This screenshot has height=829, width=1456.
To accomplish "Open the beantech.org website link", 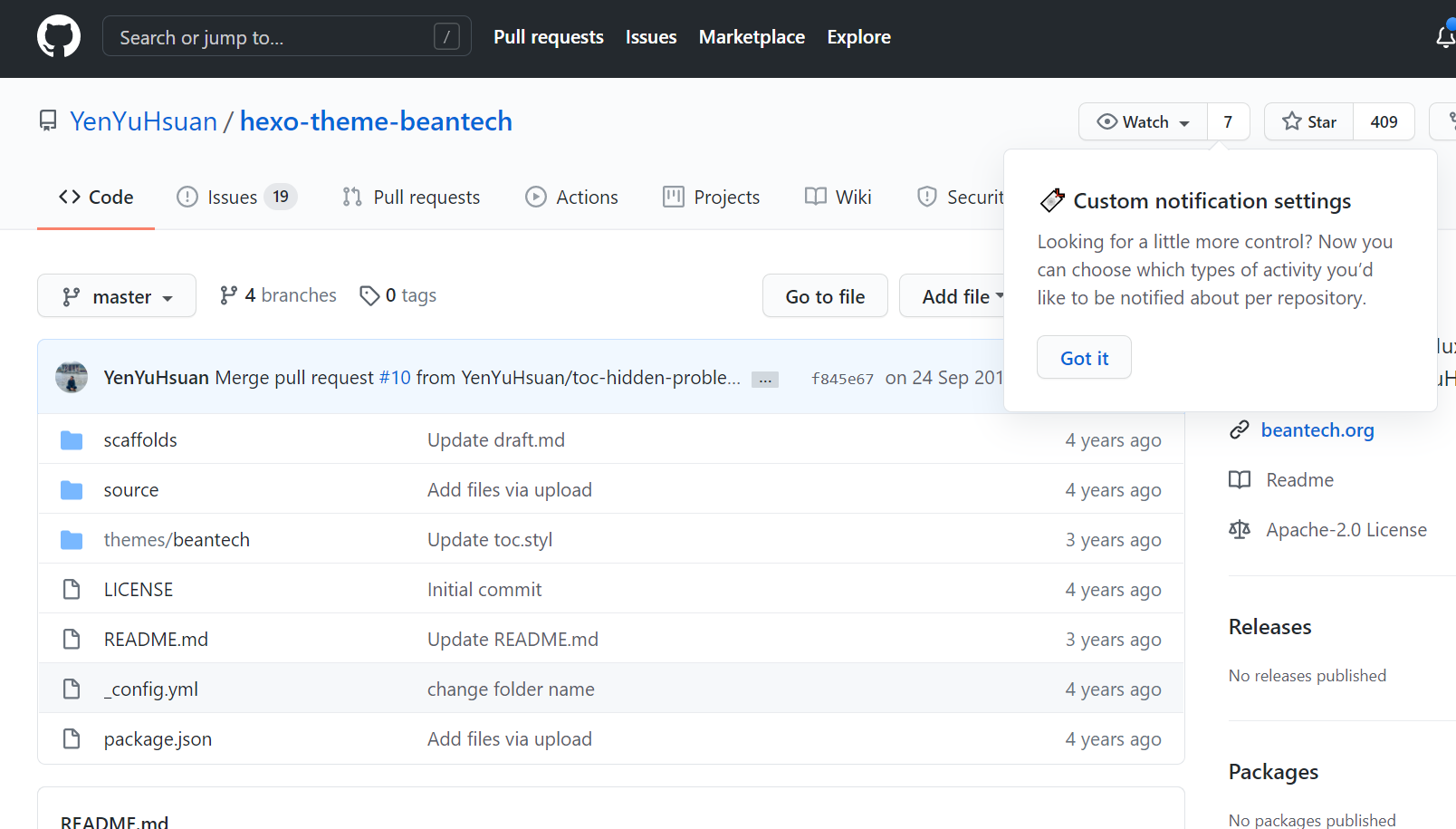I will tap(1317, 430).
